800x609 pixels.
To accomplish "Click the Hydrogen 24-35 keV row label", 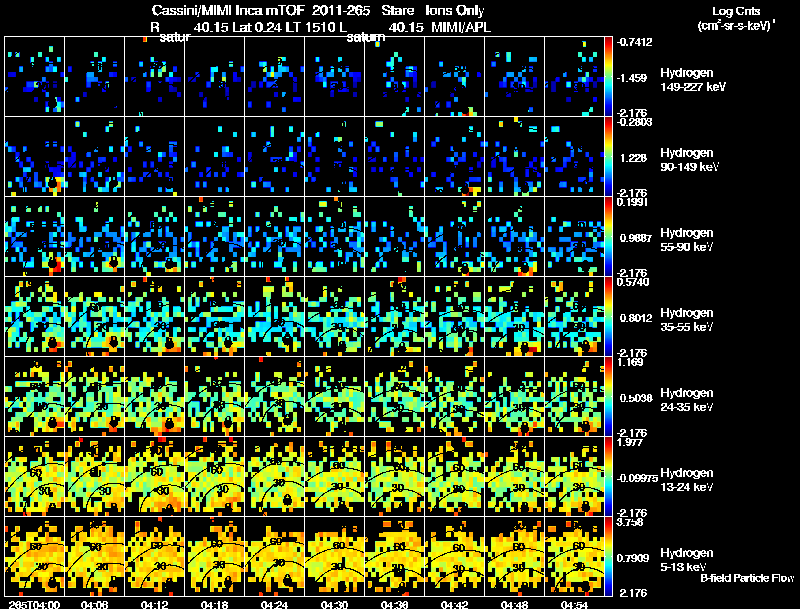I will (686, 400).
